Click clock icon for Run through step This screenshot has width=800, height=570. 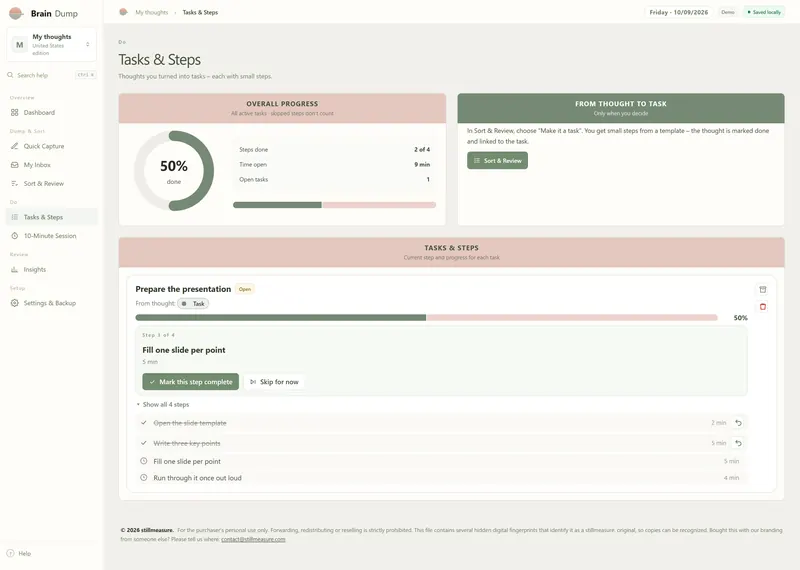tap(144, 478)
